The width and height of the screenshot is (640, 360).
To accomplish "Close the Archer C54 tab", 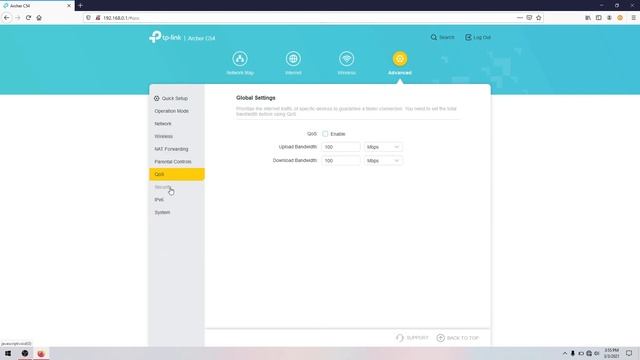I will point(69,6).
